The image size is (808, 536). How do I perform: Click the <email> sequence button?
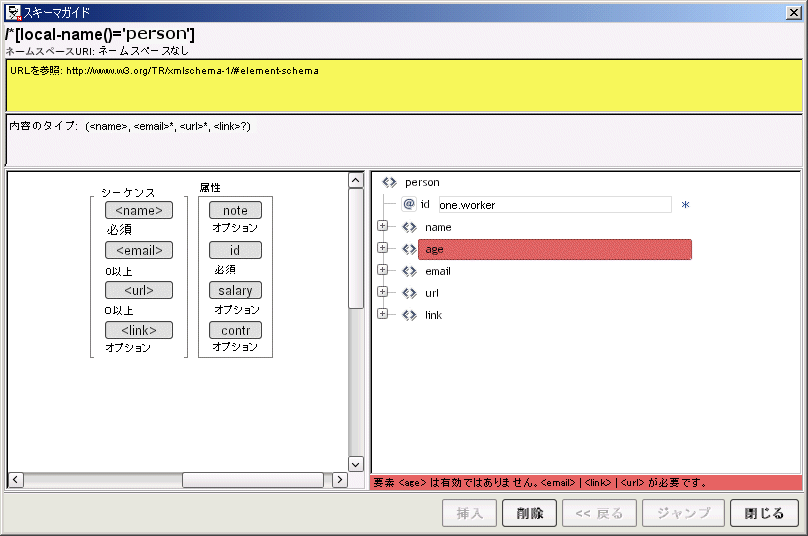(x=139, y=250)
